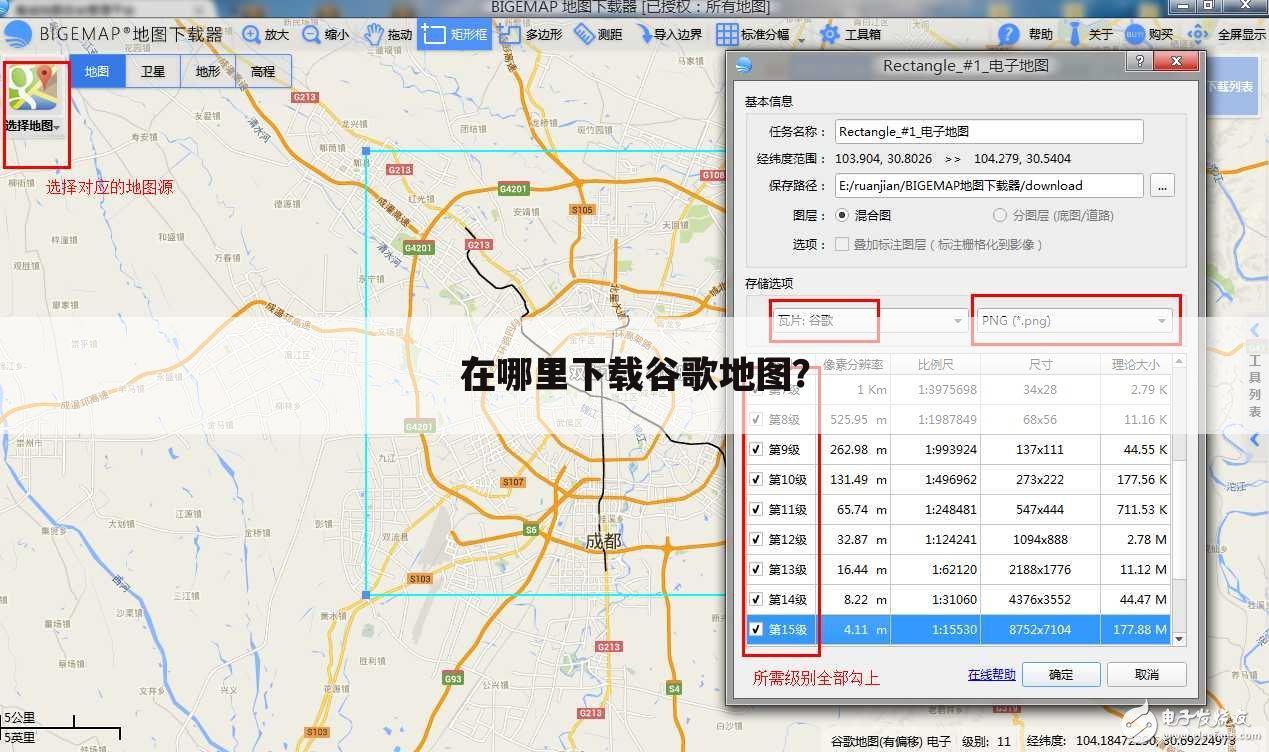
Task: Toggle the 第11级 level checkbox
Action: [756, 510]
